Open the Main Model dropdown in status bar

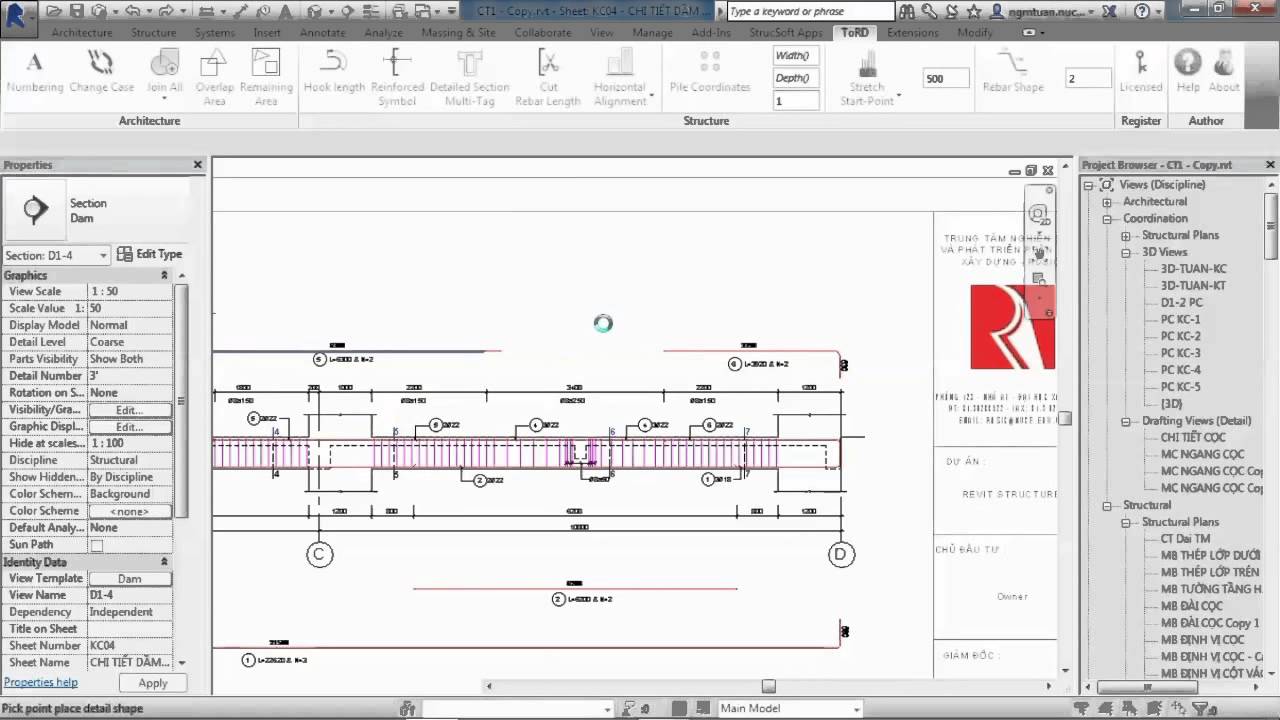click(857, 708)
